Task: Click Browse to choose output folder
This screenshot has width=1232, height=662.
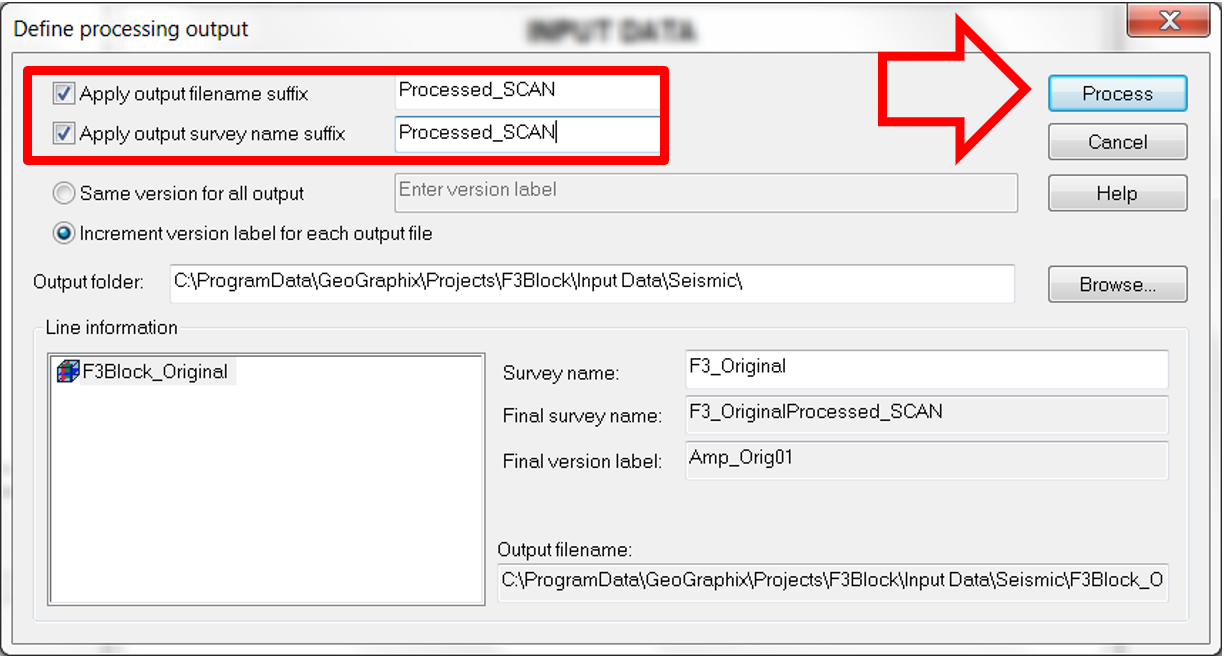Action: coord(1117,285)
